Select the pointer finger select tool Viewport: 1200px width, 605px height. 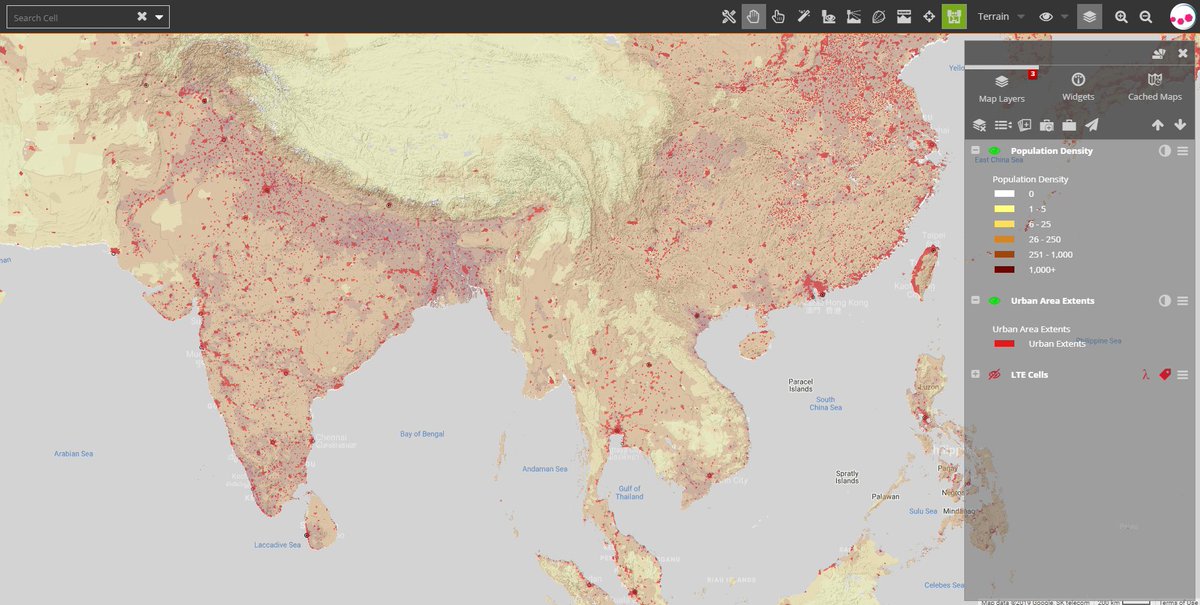[778, 17]
